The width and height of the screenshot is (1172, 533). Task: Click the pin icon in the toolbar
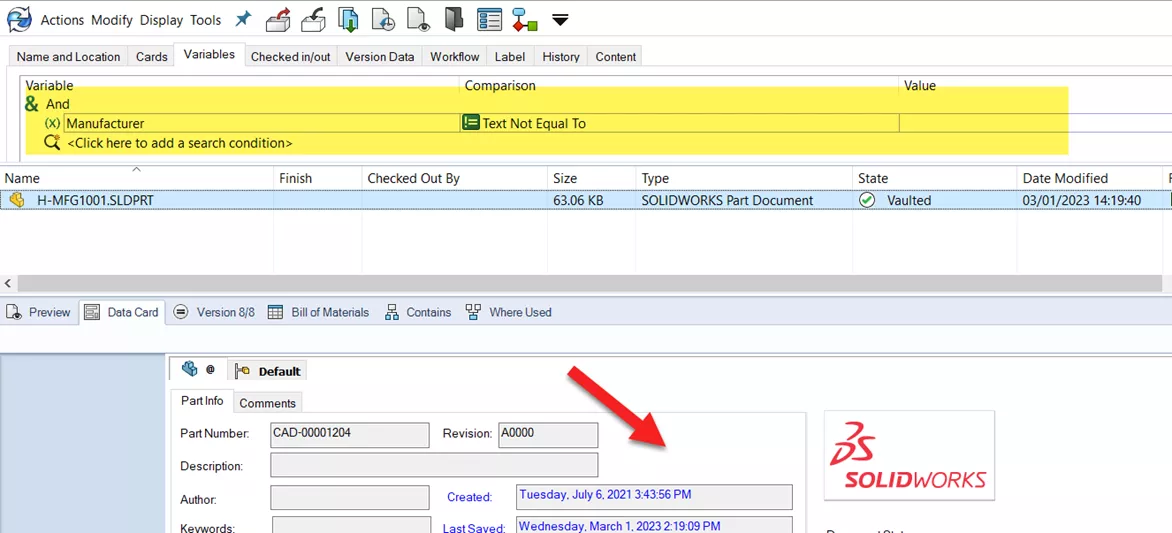click(243, 19)
